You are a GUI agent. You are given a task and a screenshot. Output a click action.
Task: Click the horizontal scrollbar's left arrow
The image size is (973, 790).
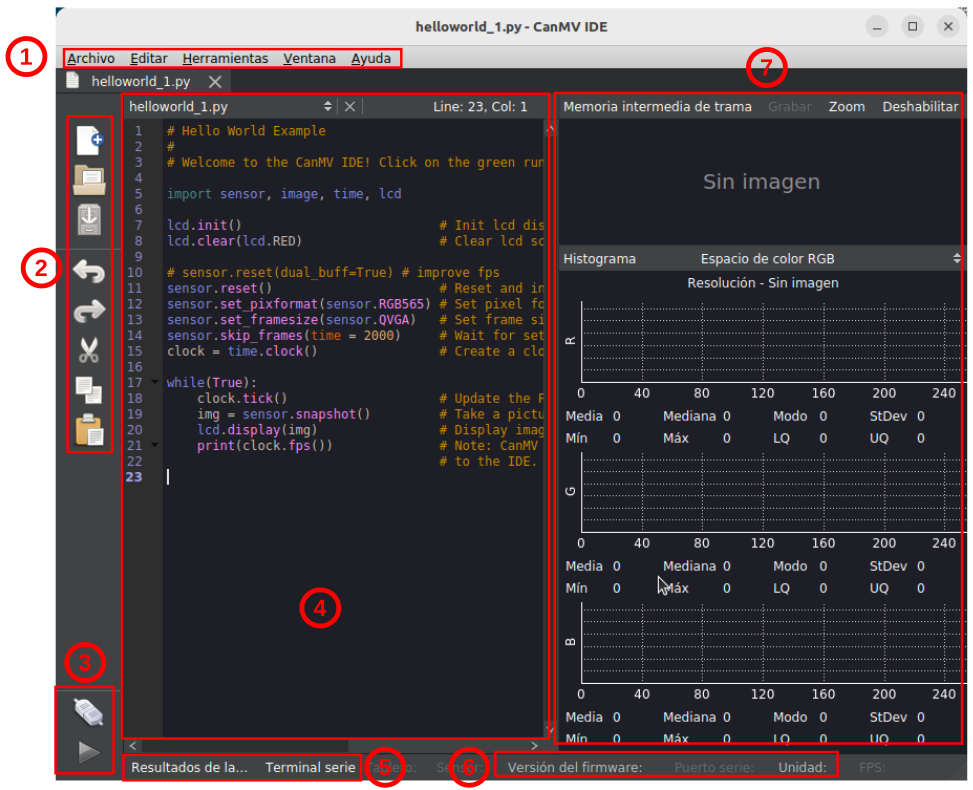tap(133, 745)
